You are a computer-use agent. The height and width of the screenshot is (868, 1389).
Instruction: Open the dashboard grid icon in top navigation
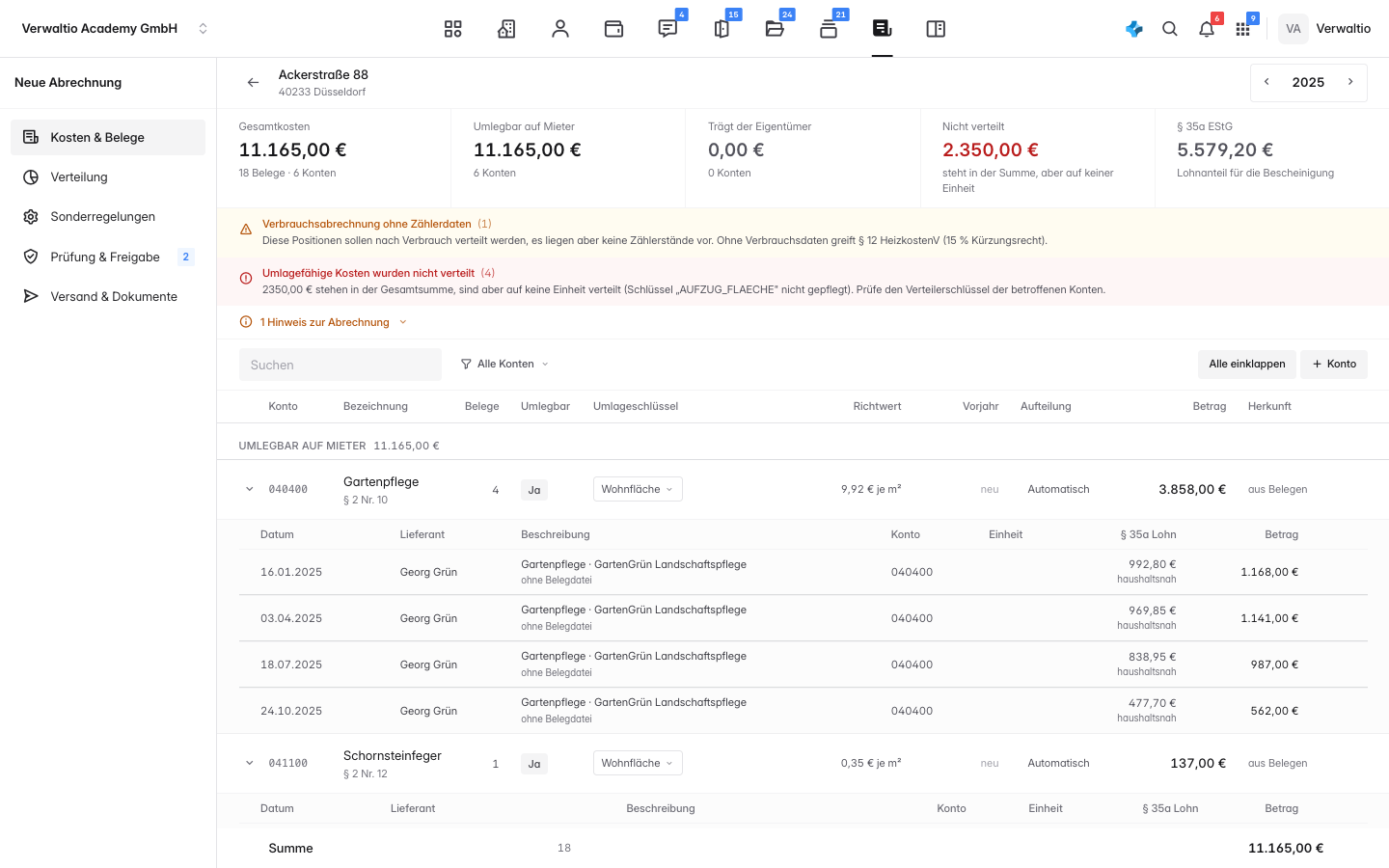(x=453, y=29)
